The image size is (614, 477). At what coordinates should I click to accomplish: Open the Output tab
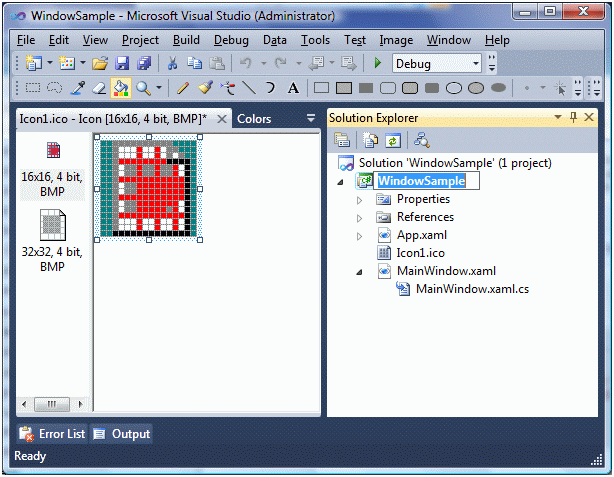[122, 434]
